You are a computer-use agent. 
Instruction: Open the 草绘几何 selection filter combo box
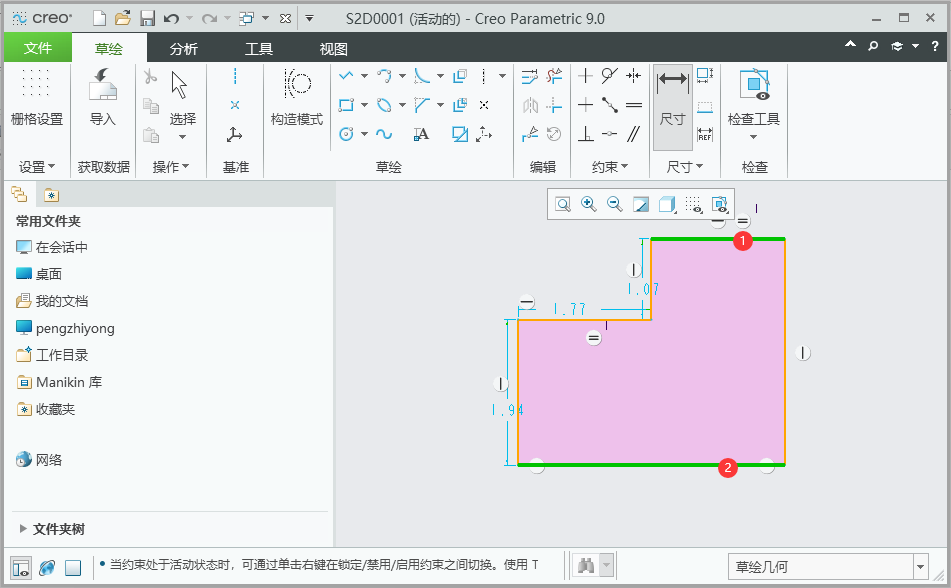[828, 567]
